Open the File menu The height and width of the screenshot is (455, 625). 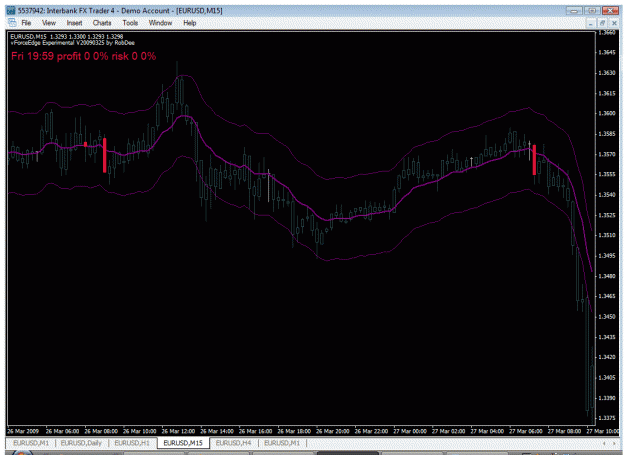click(26, 23)
